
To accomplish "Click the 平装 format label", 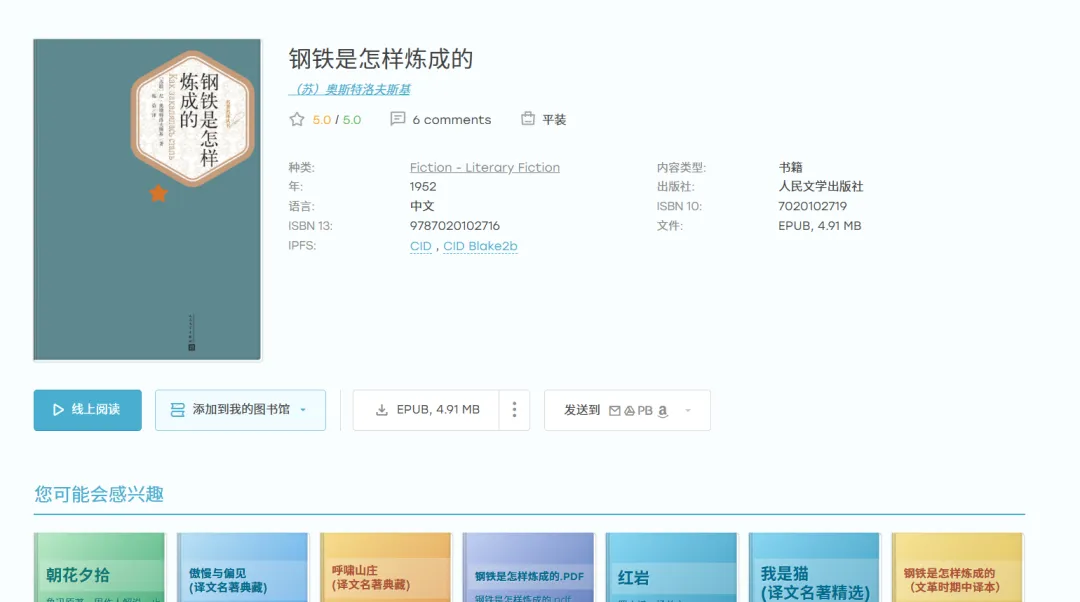I will (554, 120).
